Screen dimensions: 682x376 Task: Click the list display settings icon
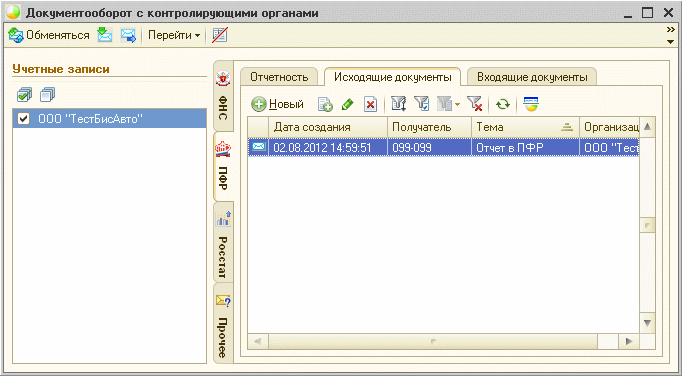tap(531, 104)
